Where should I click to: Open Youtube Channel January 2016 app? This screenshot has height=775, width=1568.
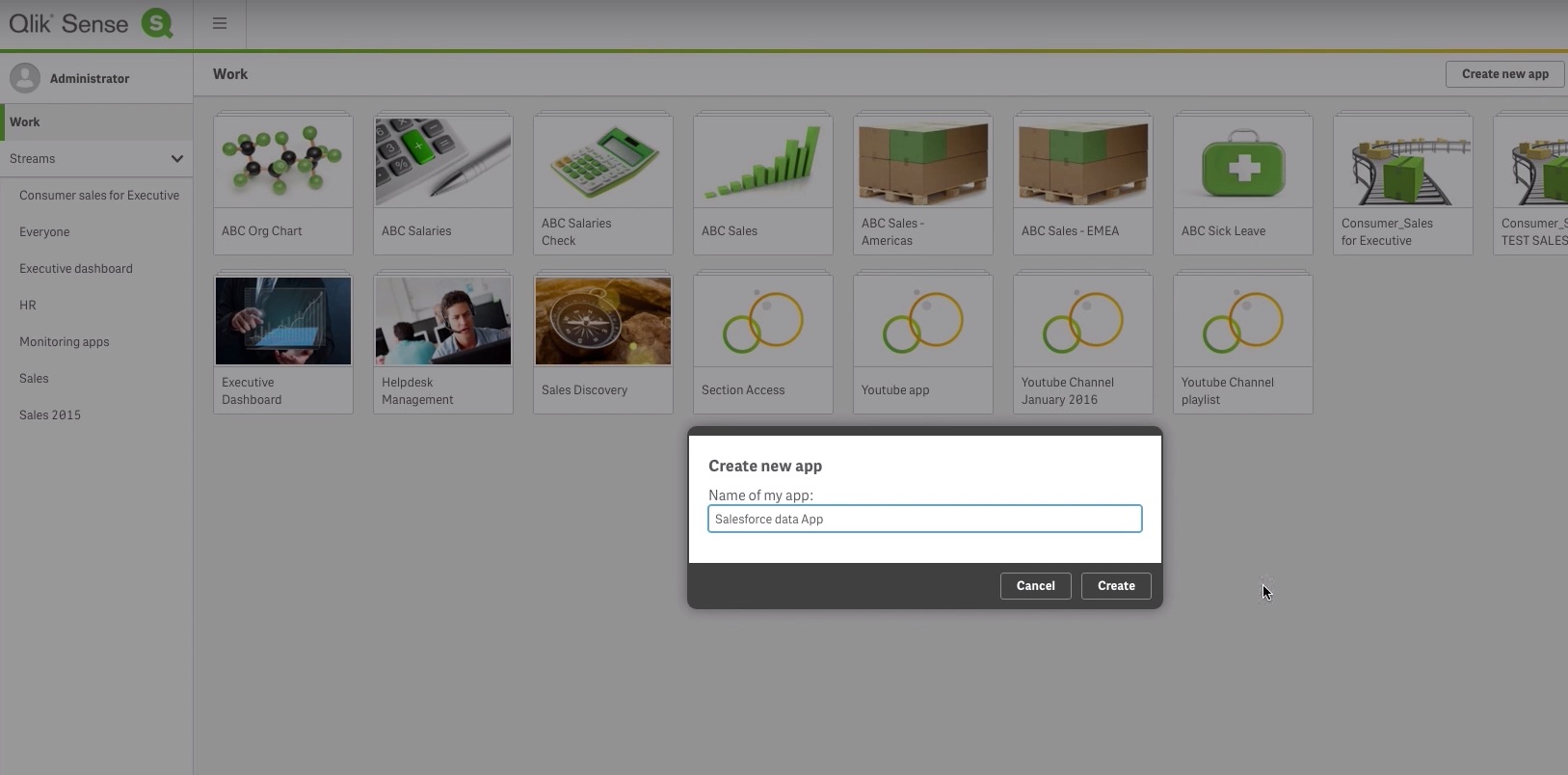pos(1083,343)
